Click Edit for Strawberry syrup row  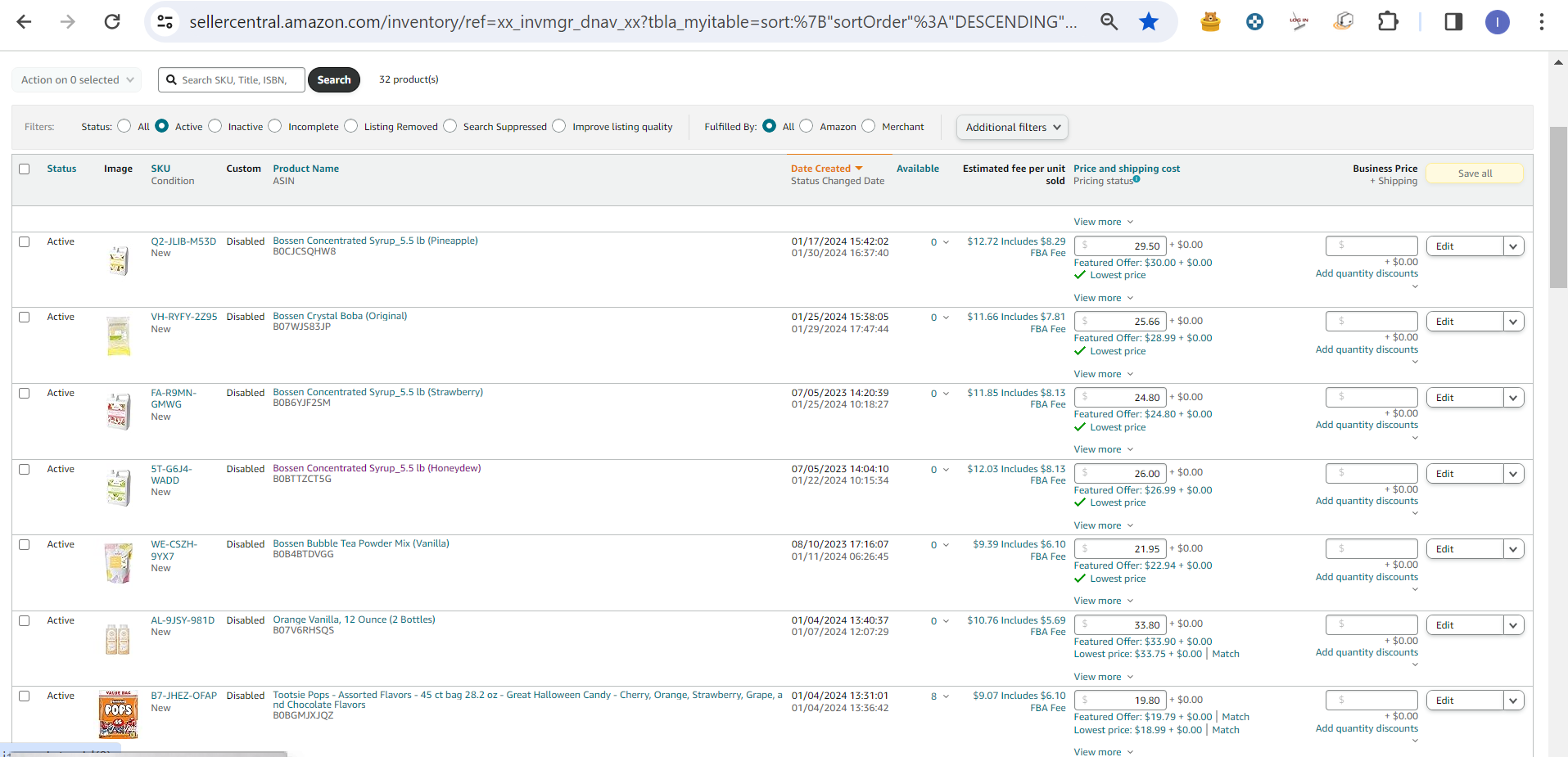coord(1465,398)
